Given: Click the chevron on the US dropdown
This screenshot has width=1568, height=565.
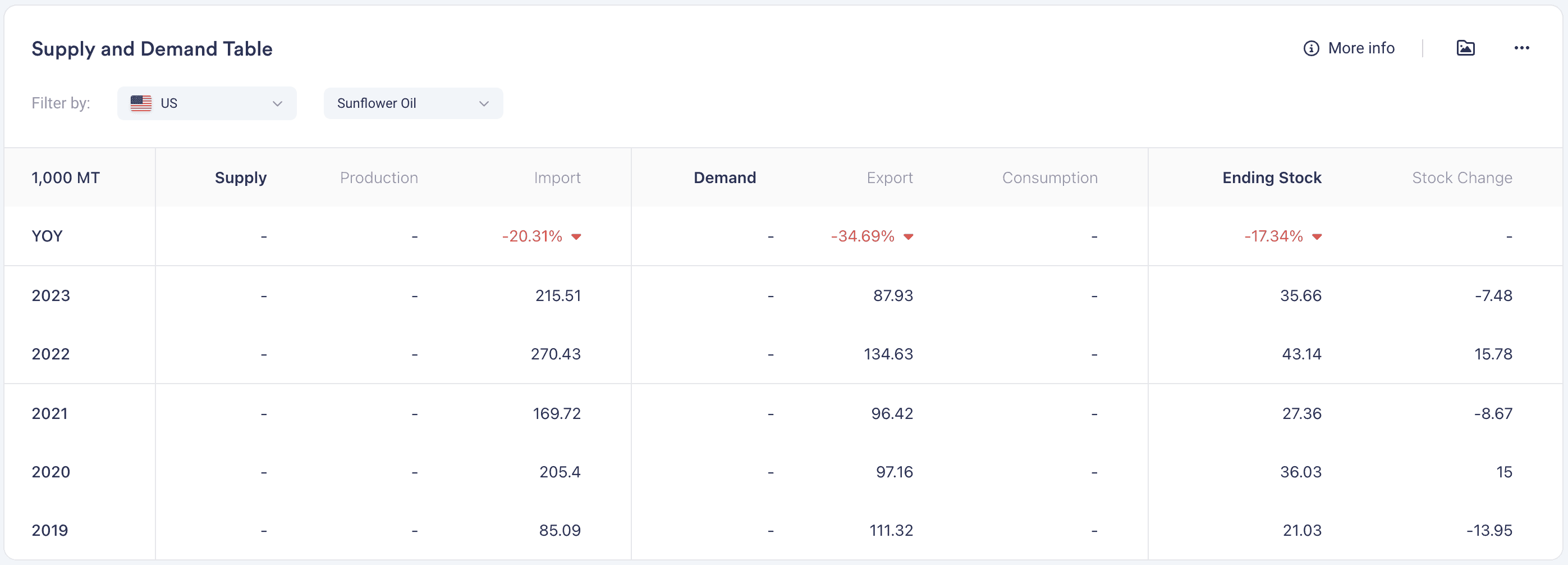Looking at the screenshot, I should click(278, 104).
